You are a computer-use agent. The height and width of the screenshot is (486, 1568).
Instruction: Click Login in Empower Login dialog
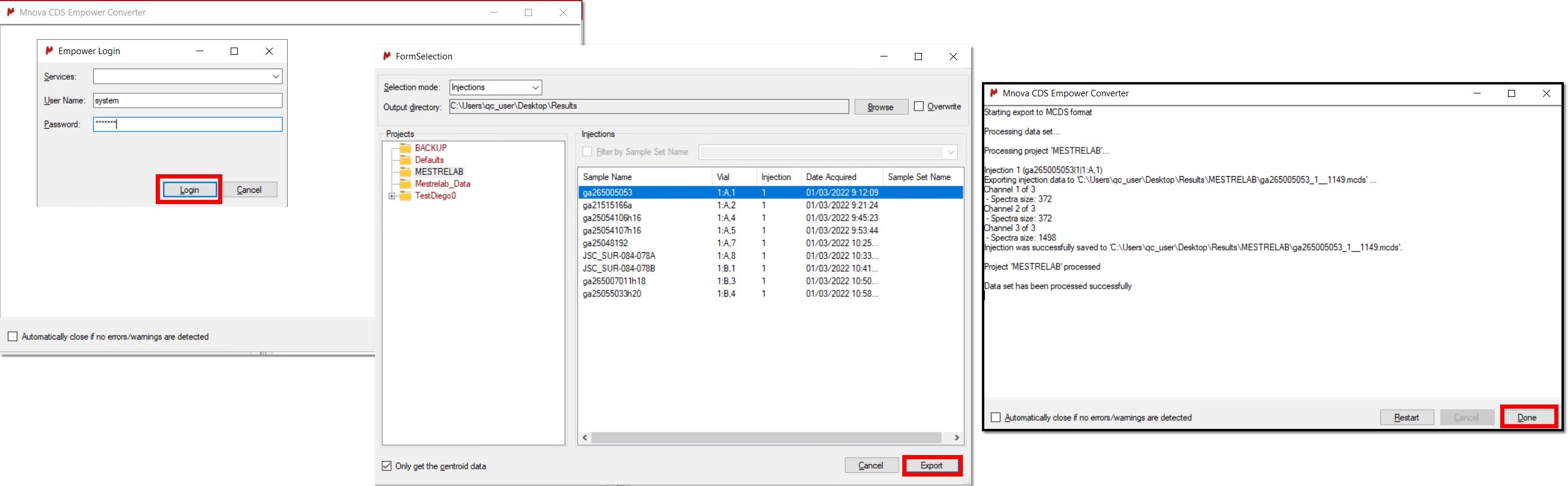189,190
